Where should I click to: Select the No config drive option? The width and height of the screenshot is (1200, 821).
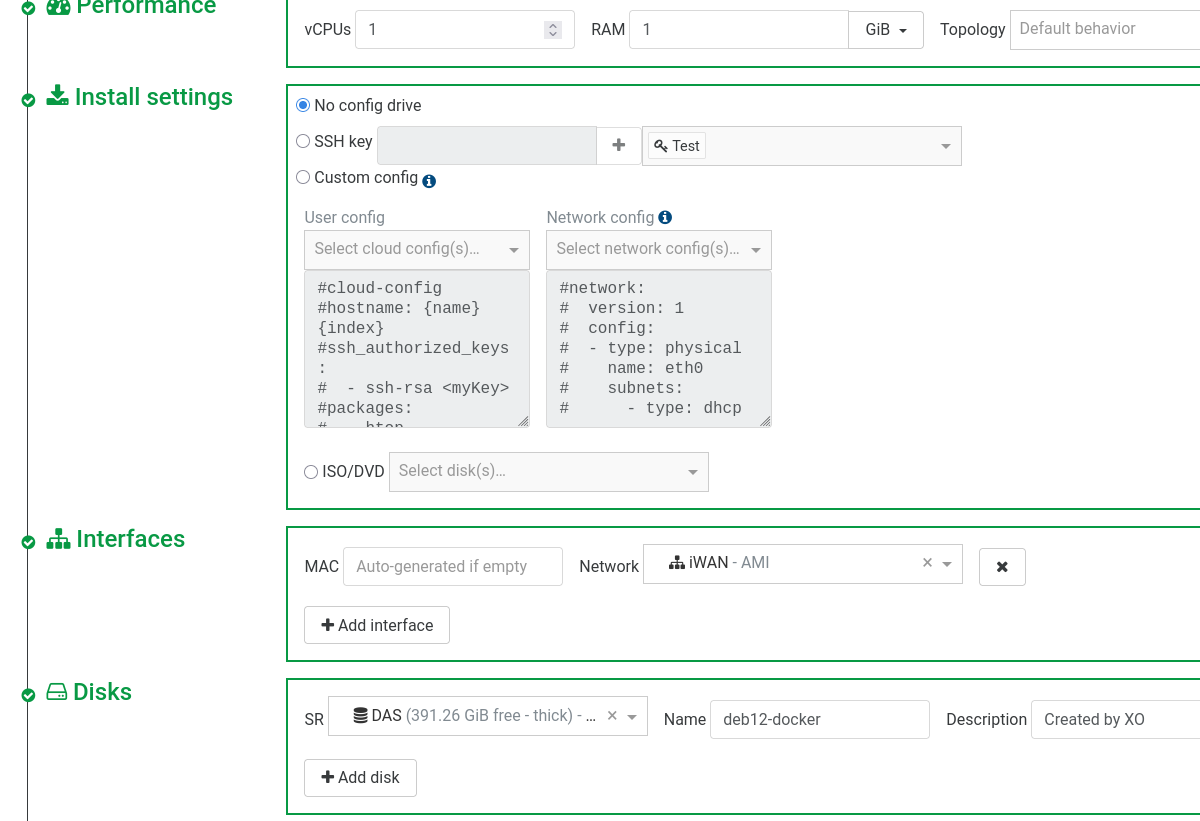[303, 105]
